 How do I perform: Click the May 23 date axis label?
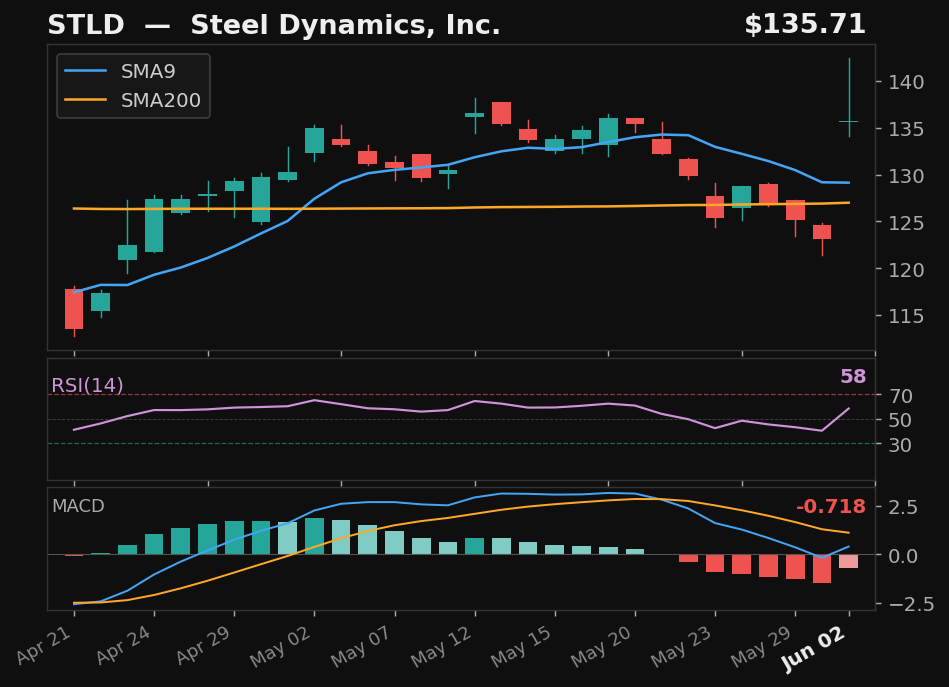[x=681, y=646]
